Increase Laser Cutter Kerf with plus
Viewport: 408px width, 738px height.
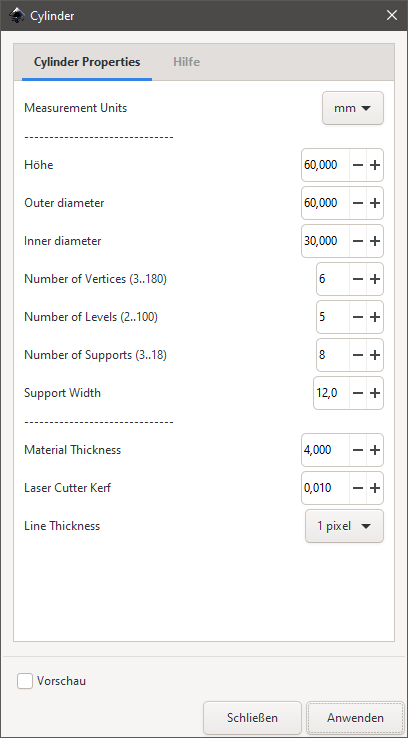375,488
